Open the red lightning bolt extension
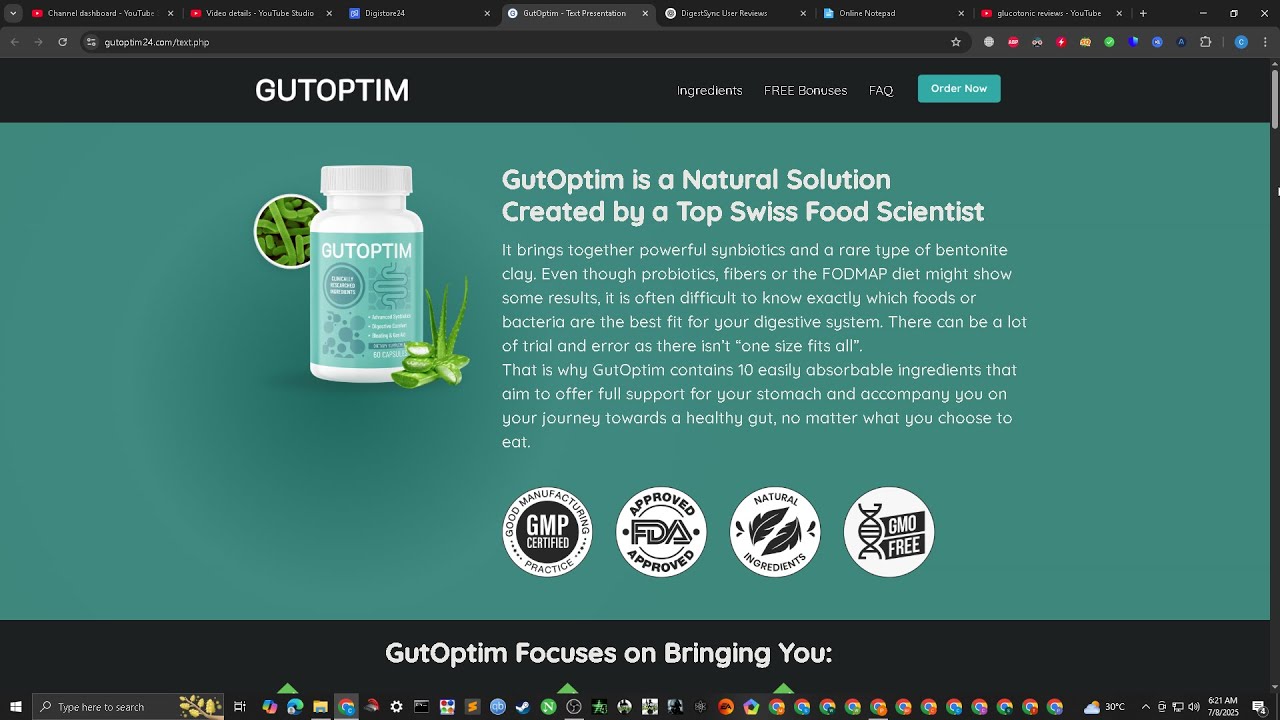 (1061, 42)
